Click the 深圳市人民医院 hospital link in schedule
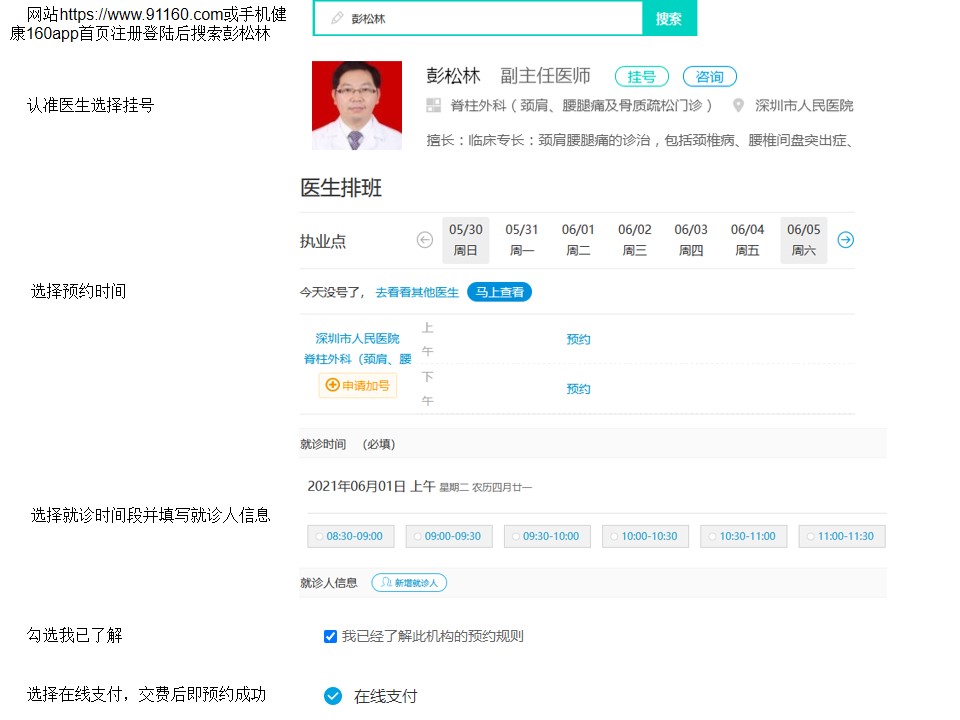 click(357, 338)
